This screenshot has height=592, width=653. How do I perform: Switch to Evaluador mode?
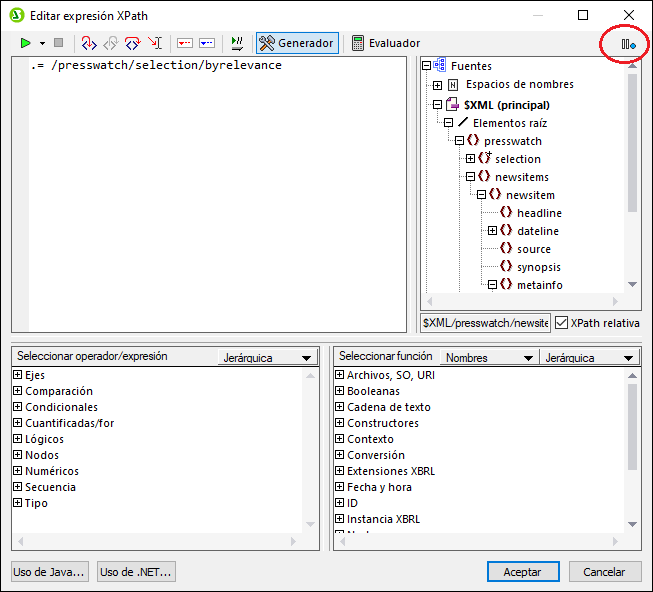[385, 43]
